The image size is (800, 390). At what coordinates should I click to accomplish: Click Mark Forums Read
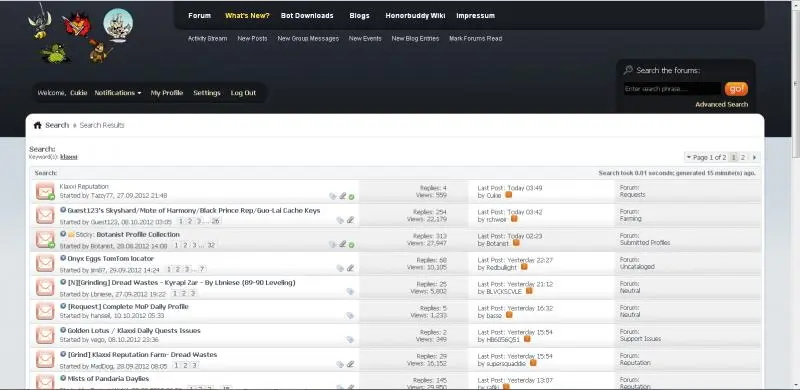pyautogui.click(x=476, y=38)
